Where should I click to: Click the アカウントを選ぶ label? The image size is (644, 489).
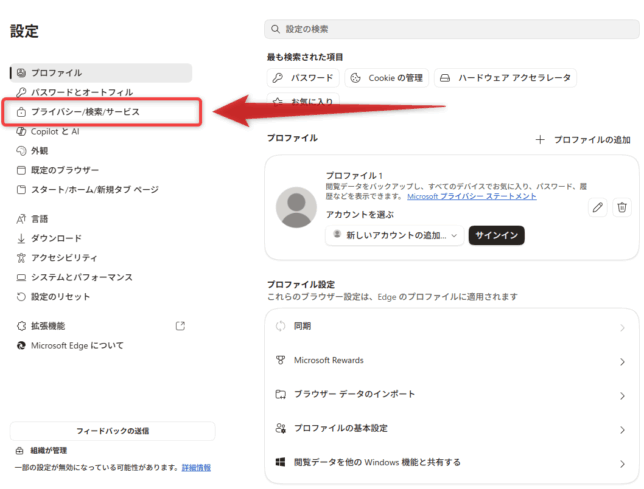click(x=360, y=215)
